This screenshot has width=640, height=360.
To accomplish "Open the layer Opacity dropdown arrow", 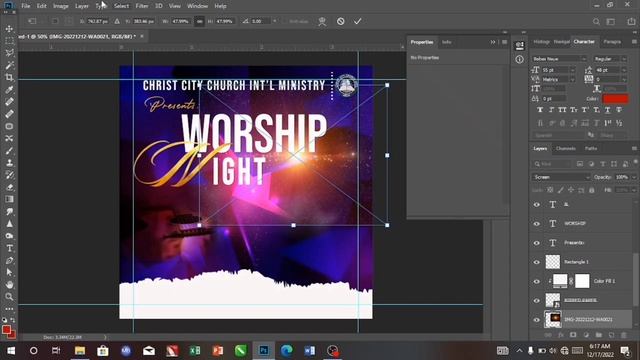I will tap(634, 177).
